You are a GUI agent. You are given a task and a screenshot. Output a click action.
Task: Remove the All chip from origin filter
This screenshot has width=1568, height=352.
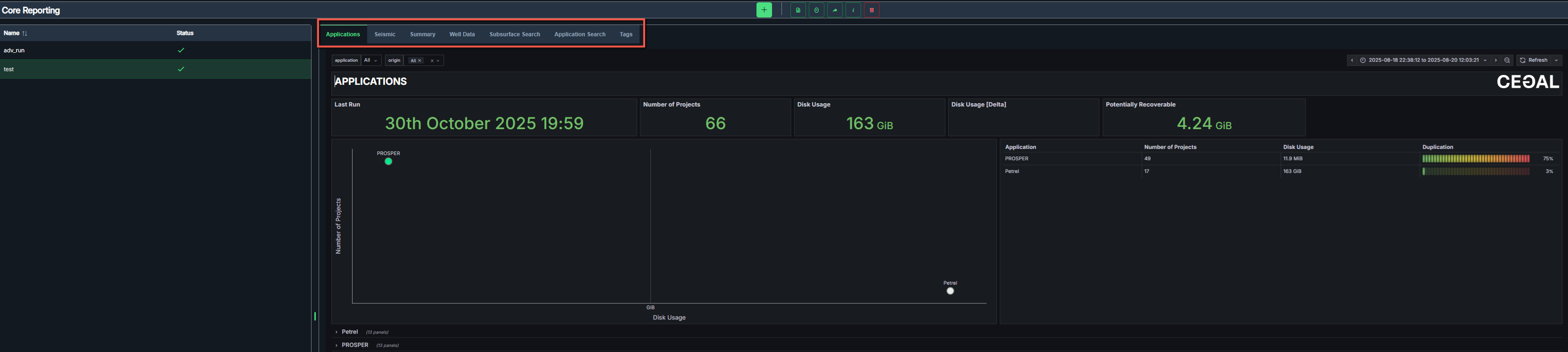click(x=419, y=61)
